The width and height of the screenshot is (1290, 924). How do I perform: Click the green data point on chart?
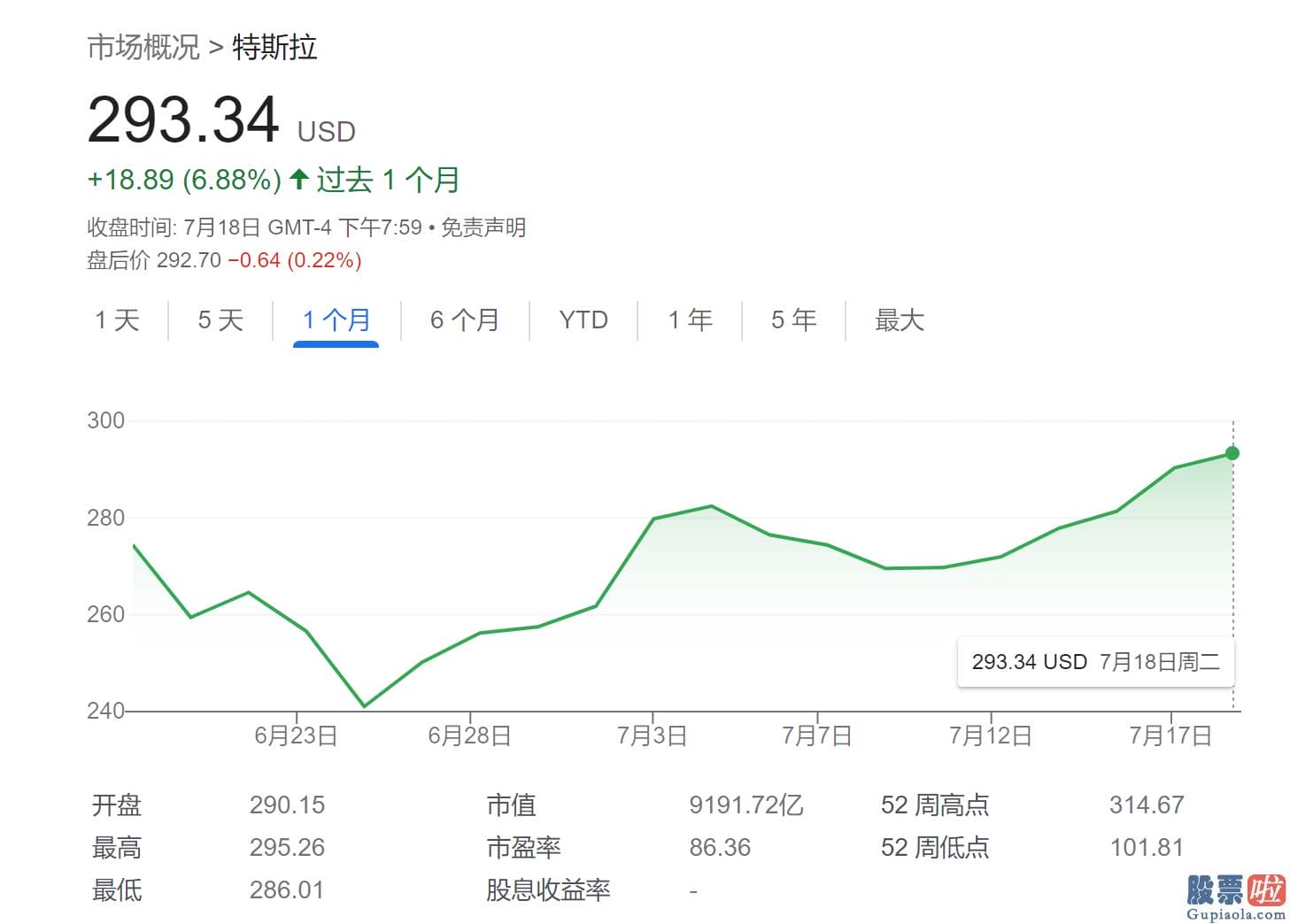click(1232, 453)
